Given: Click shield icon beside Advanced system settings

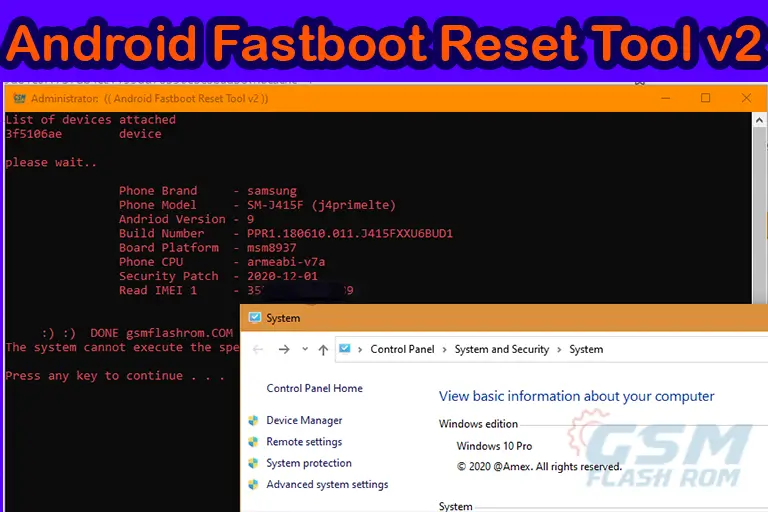Looking at the screenshot, I should (x=253, y=485).
